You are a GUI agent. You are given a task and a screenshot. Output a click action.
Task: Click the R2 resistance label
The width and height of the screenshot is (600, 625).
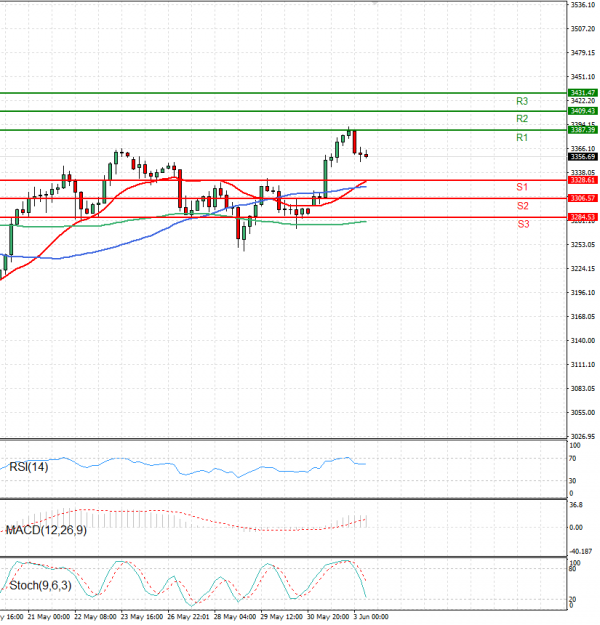(522, 118)
